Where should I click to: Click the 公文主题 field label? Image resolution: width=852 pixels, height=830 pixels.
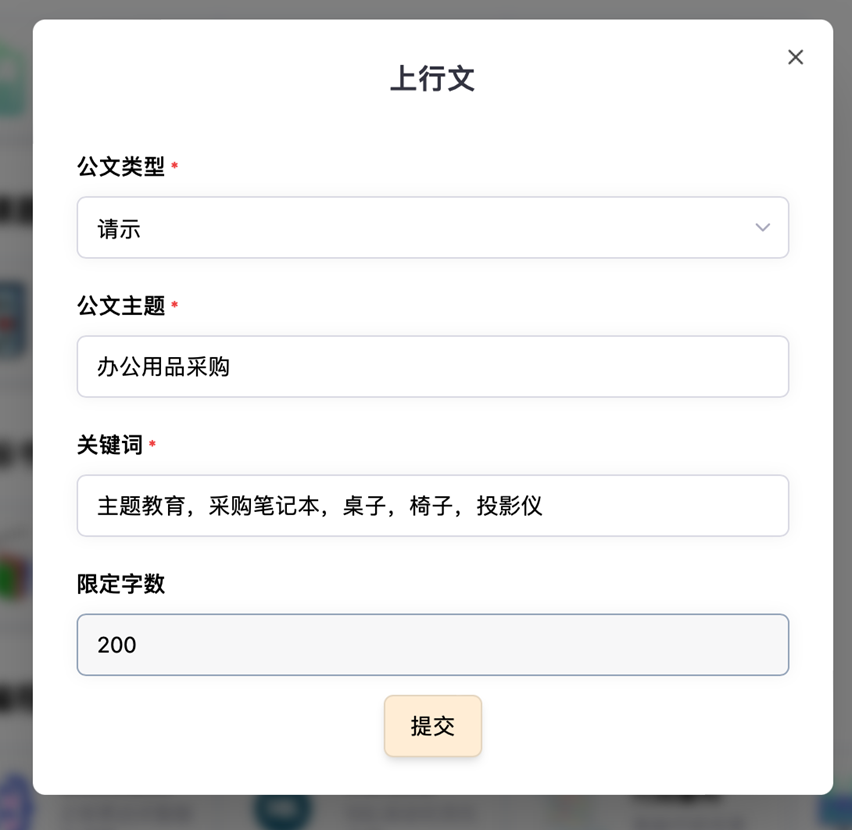pyautogui.click(x=121, y=305)
